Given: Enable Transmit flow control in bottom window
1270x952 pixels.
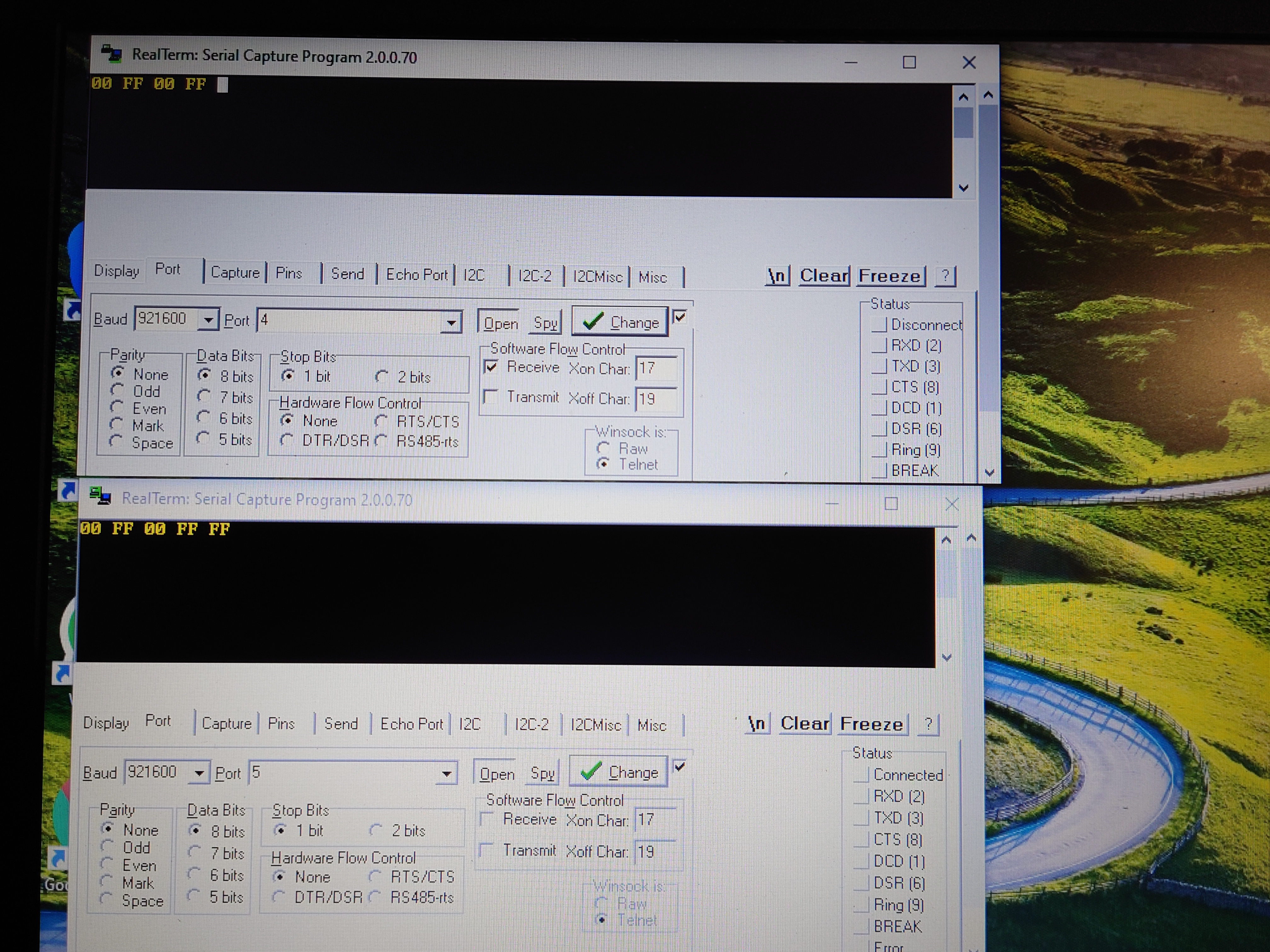Looking at the screenshot, I should coord(487,850).
